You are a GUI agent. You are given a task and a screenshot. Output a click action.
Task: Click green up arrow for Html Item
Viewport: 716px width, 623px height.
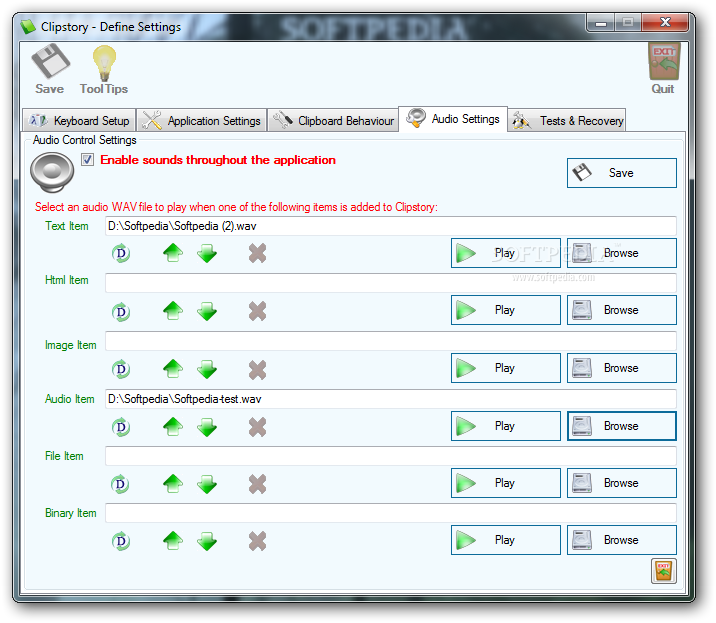click(173, 311)
